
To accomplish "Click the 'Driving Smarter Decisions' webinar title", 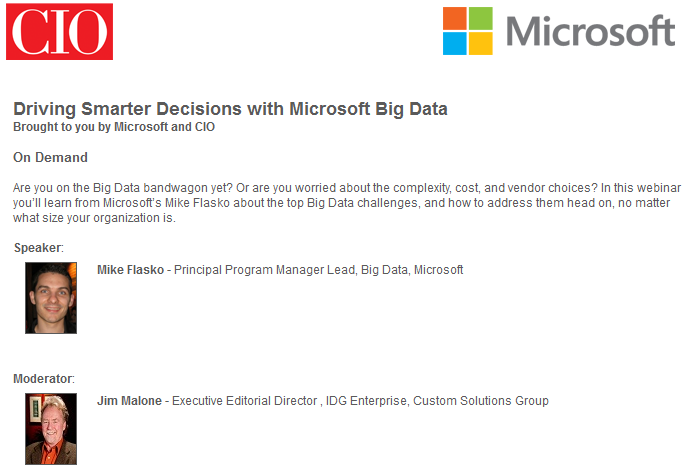I will point(230,109).
